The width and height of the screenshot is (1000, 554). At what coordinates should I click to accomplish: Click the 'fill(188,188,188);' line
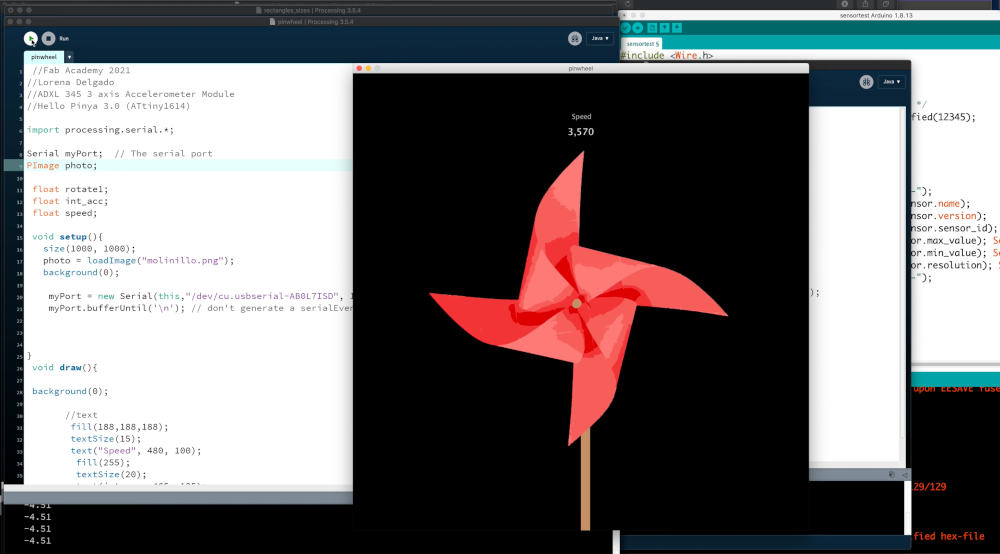tap(119, 426)
